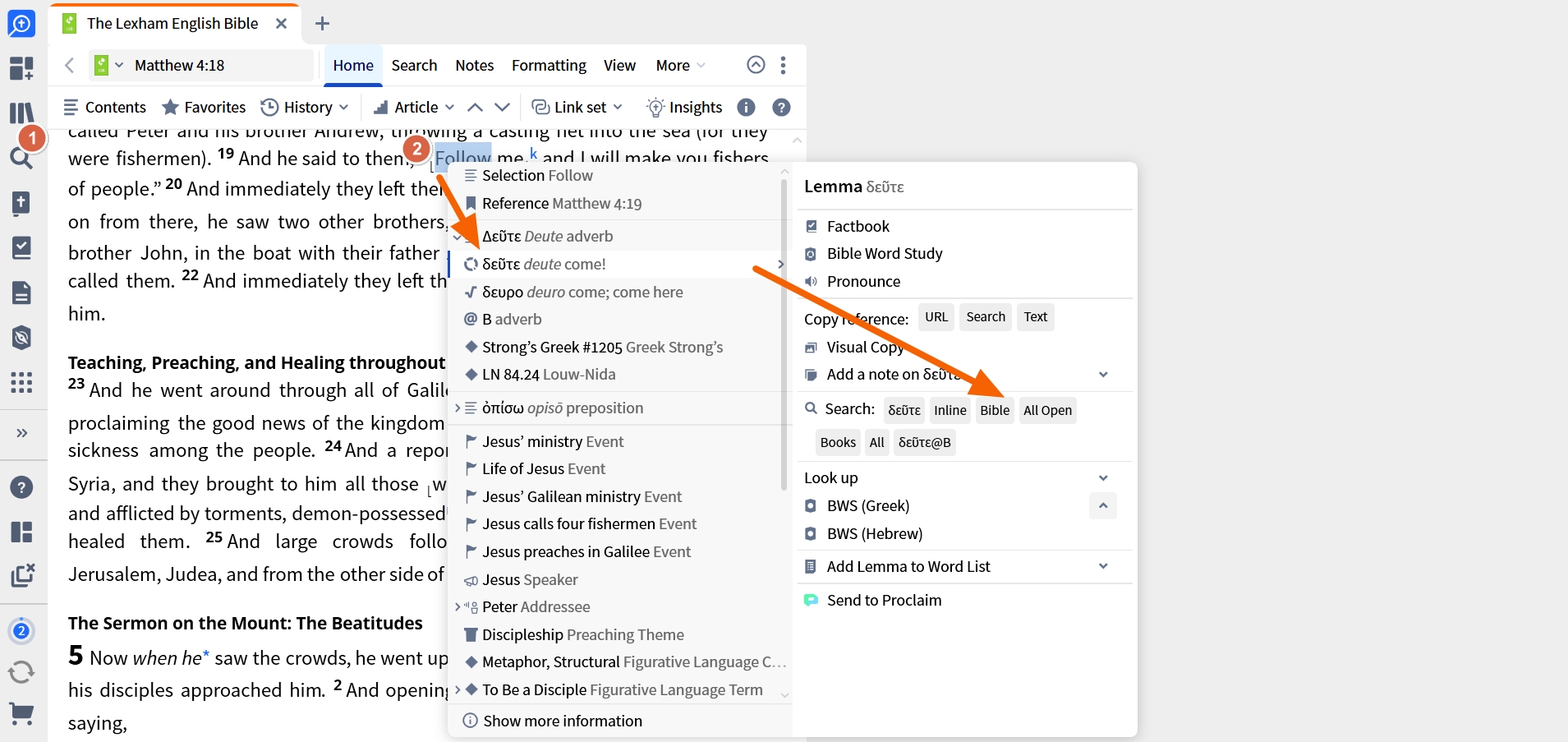Switch to the Notes tab
Screen dimensions: 1568x742
pyautogui.click(x=475, y=65)
